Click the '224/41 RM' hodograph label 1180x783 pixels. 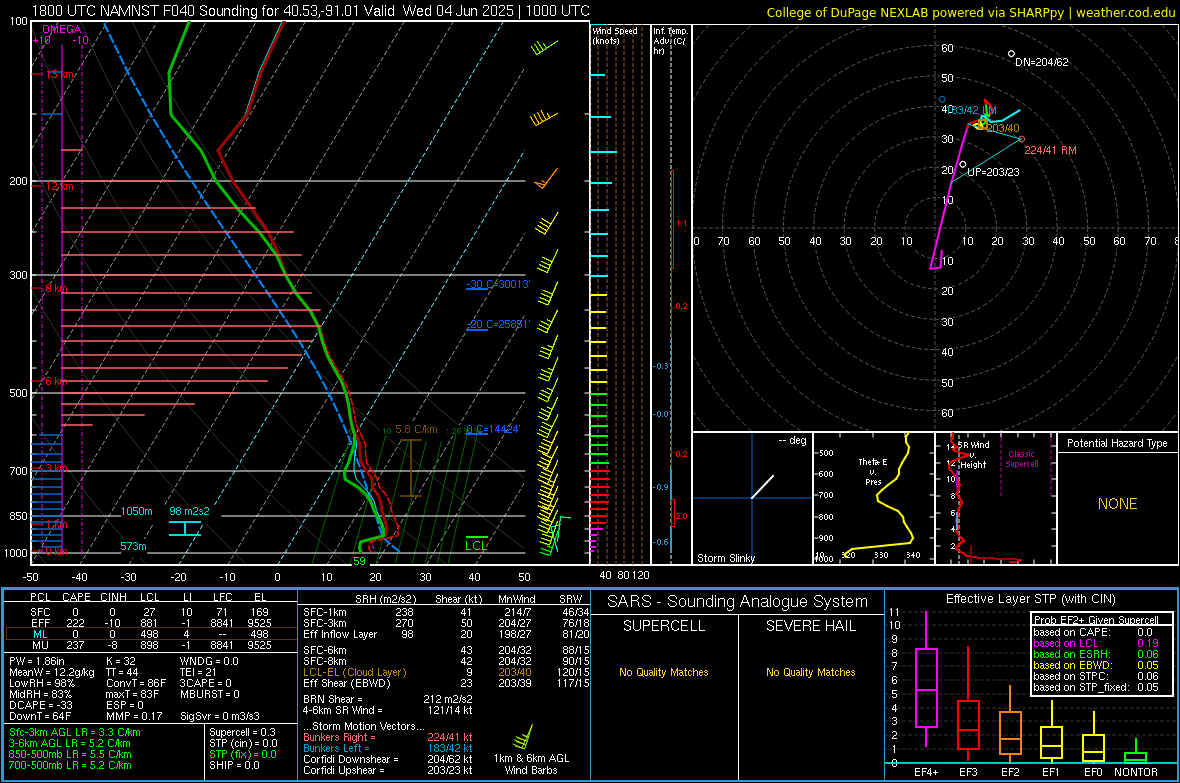click(1050, 150)
